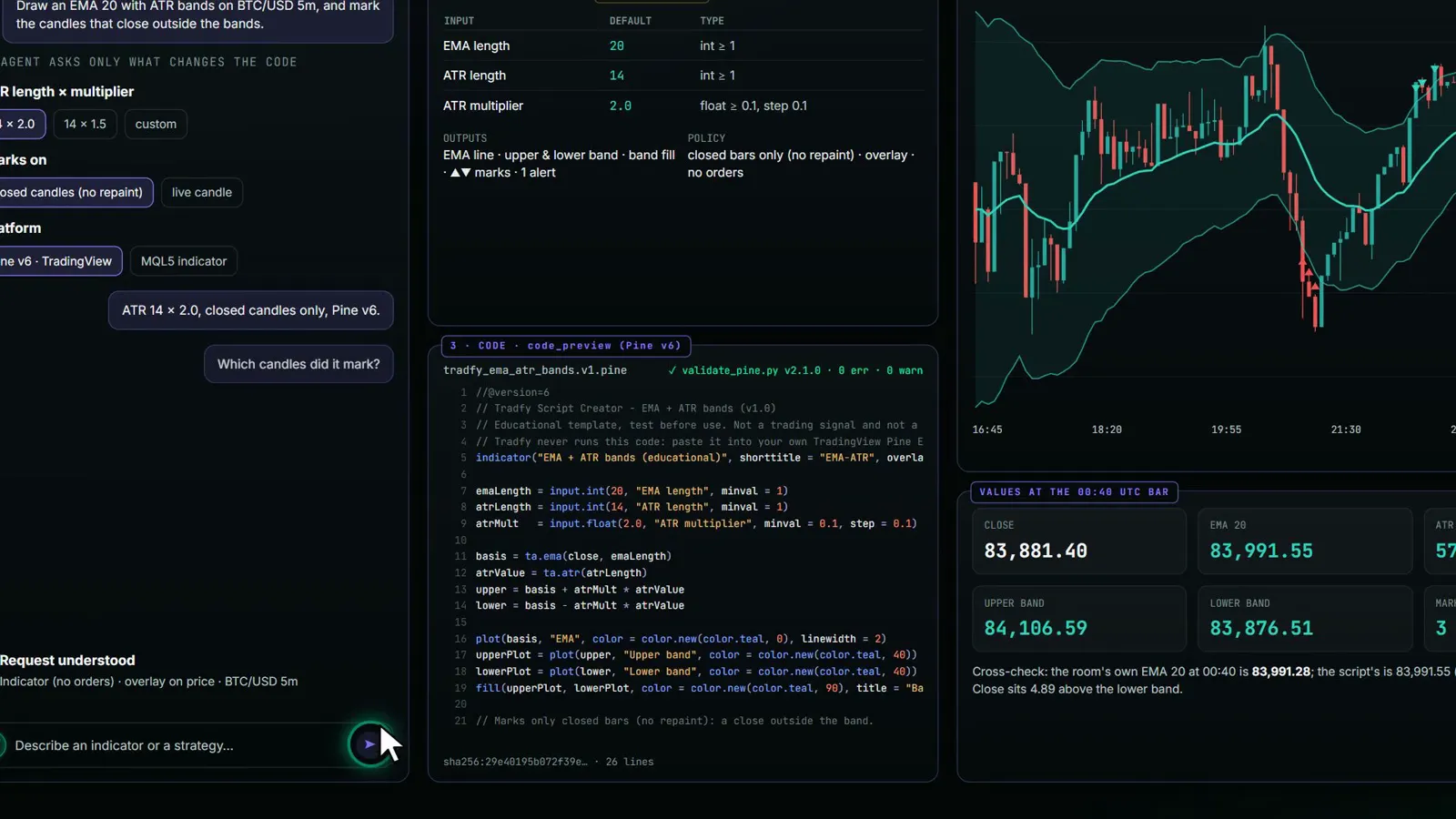
Task: Choose MQL5 indicator platform
Action: tap(184, 261)
